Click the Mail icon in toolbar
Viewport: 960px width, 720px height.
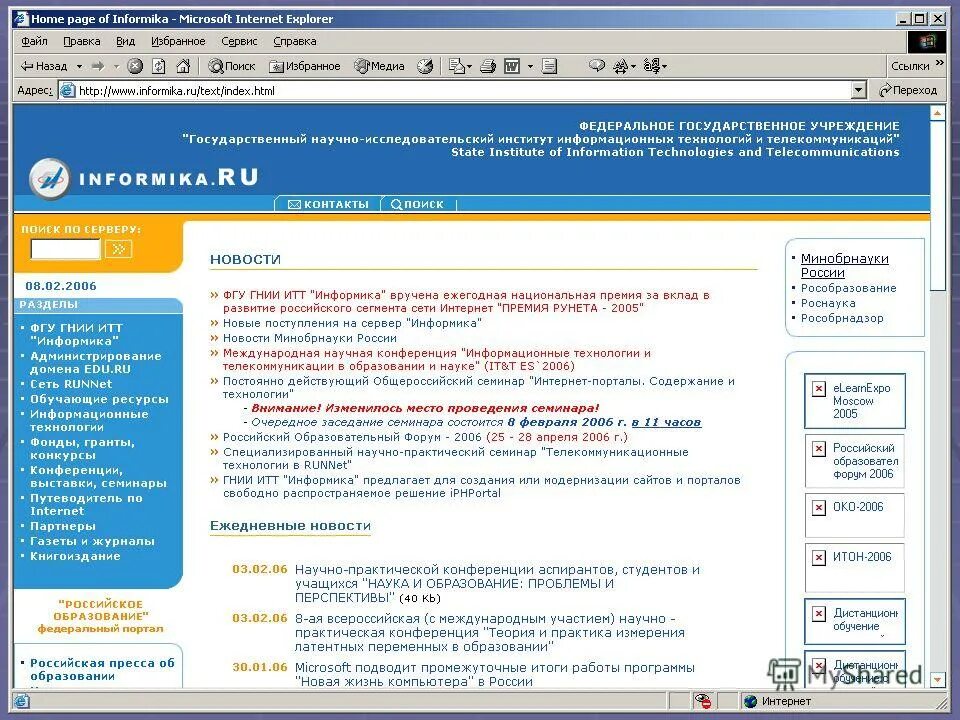click(x=456, y=66)
